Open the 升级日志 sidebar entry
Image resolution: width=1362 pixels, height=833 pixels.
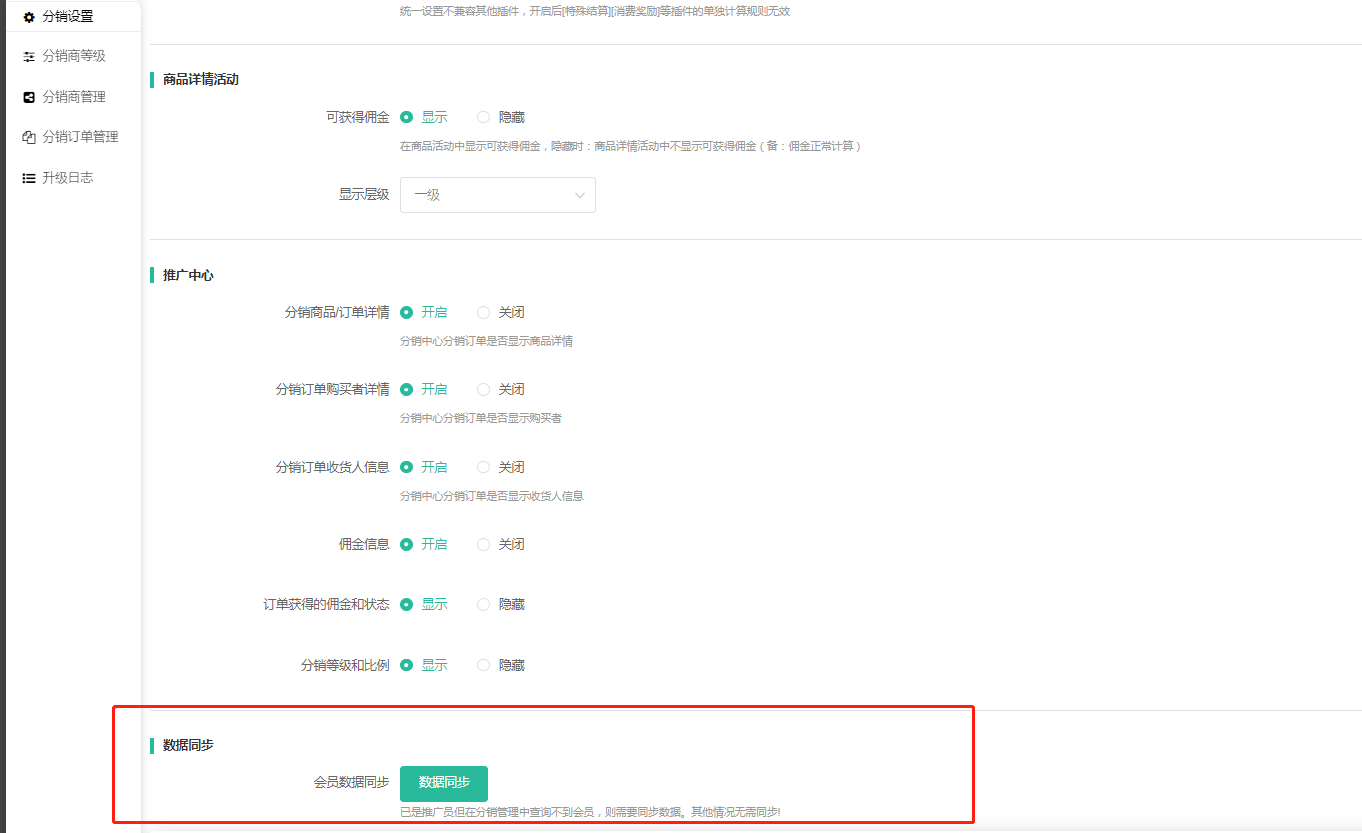pyautogui.click(x=67, y=178)
